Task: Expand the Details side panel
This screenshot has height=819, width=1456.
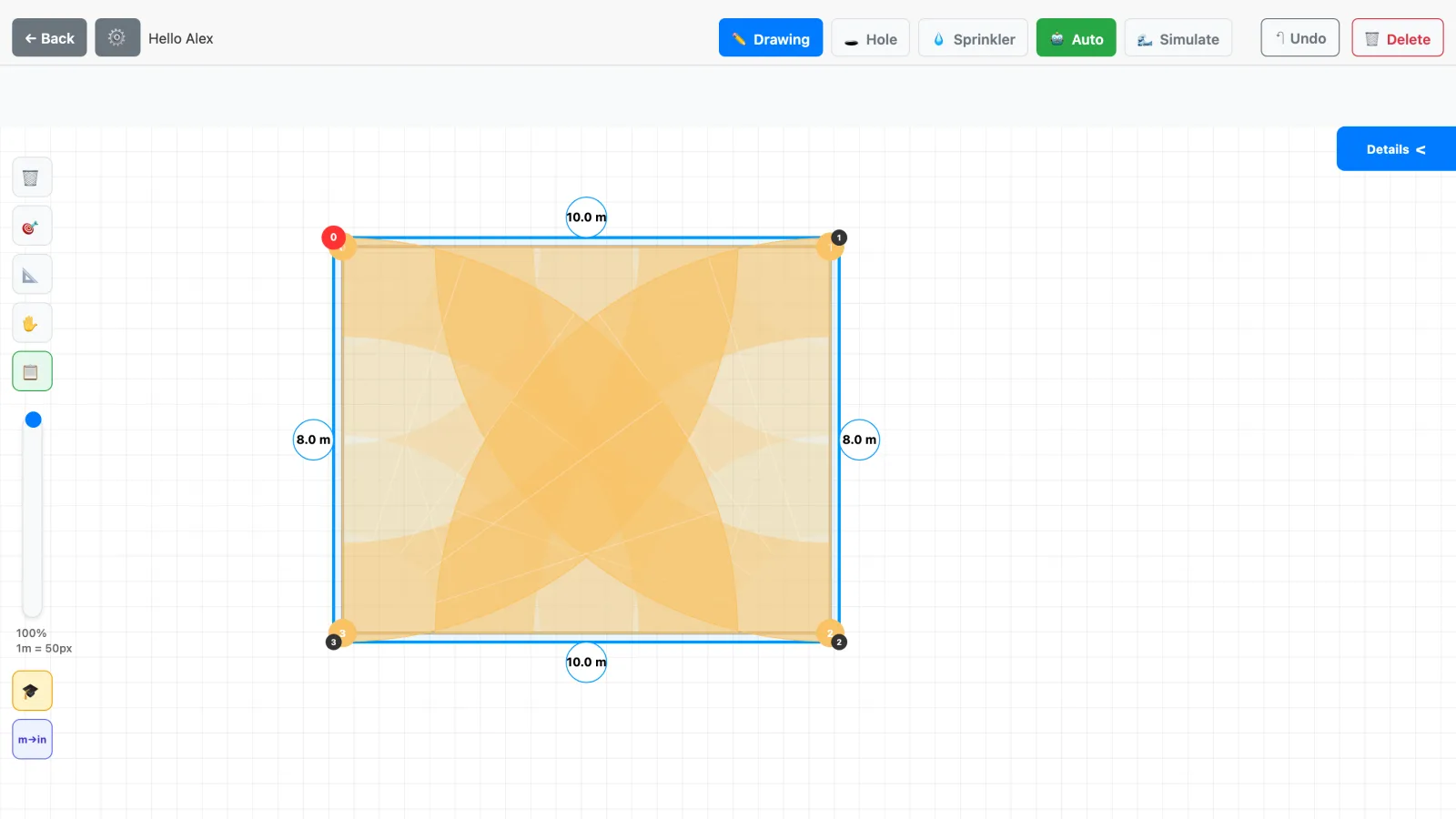Action: tap(1396, 149)
